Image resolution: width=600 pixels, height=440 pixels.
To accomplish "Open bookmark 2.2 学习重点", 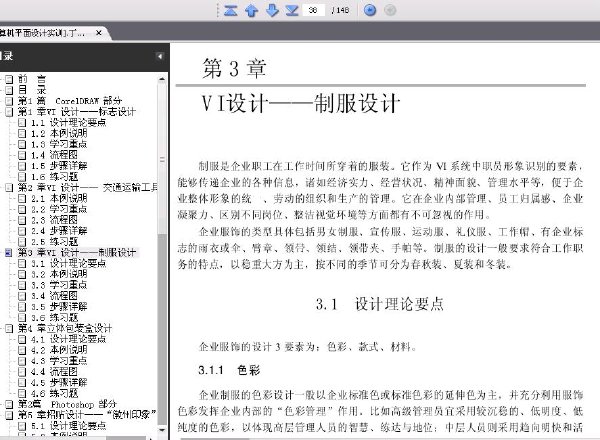I will (59, 209).
